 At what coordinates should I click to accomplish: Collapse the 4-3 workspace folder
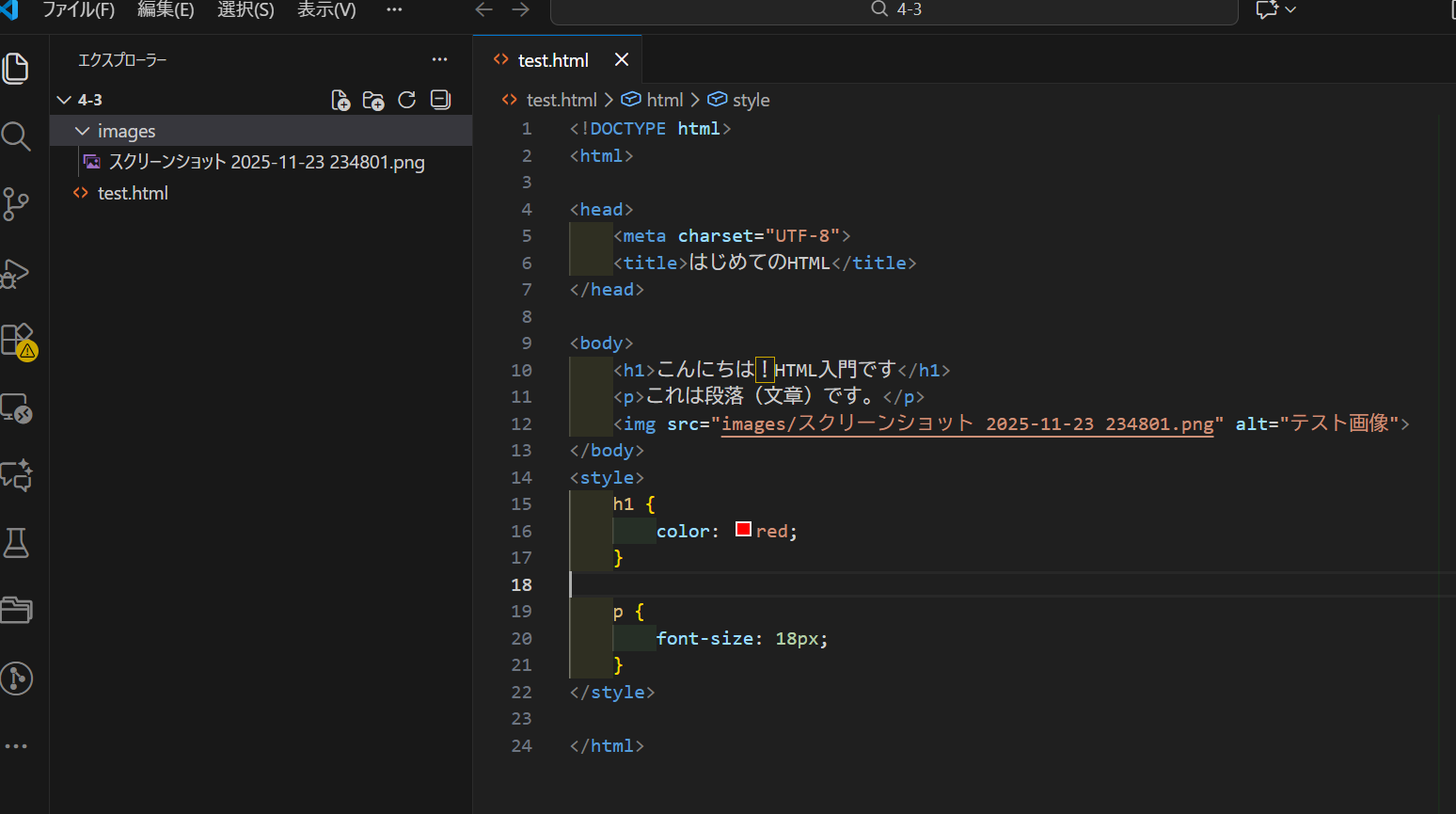coord(64,99)
